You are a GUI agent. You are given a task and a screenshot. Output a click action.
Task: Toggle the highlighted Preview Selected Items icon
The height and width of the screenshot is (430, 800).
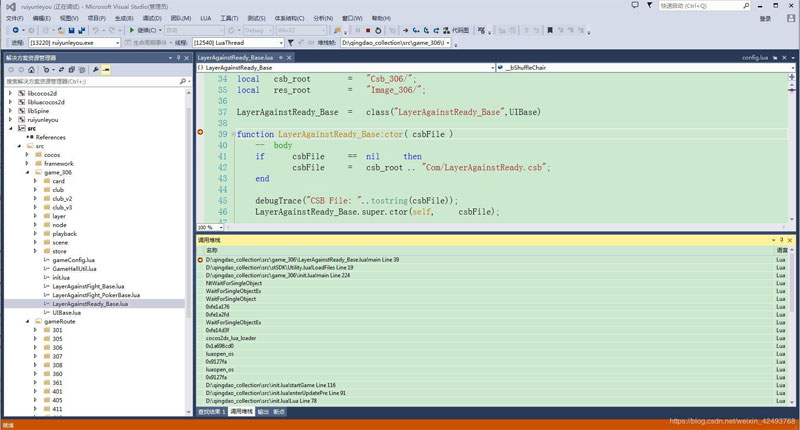(x=106, y=69)
